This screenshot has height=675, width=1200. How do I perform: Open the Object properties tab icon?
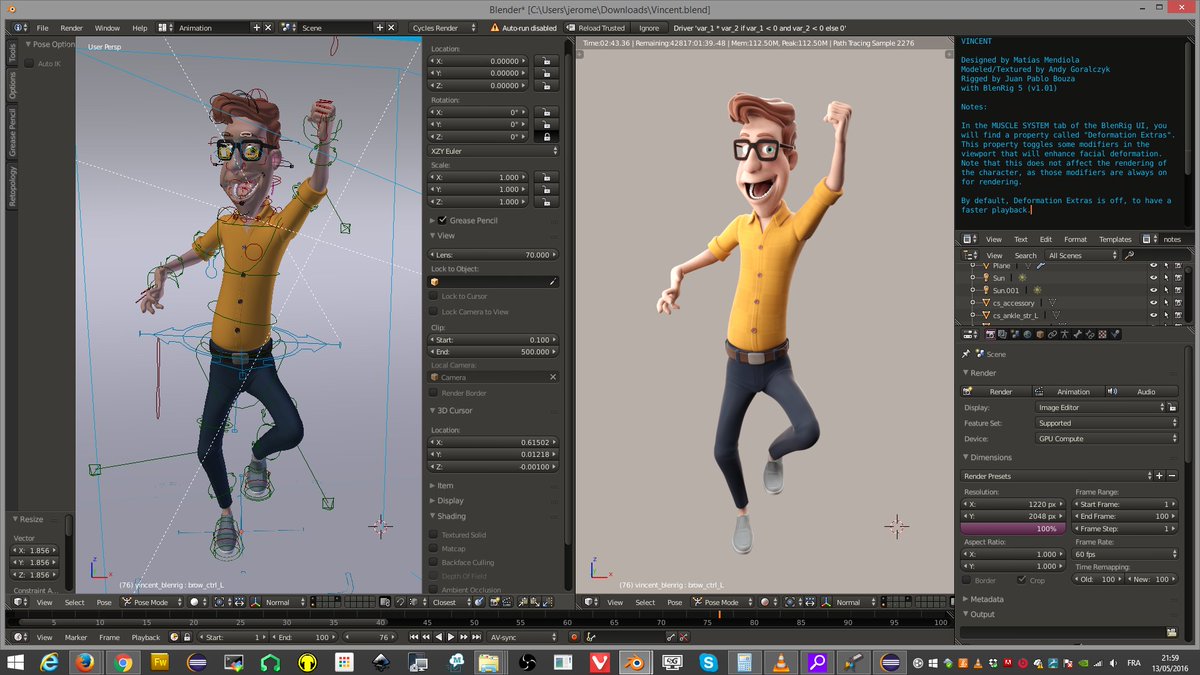point(1040,335)
